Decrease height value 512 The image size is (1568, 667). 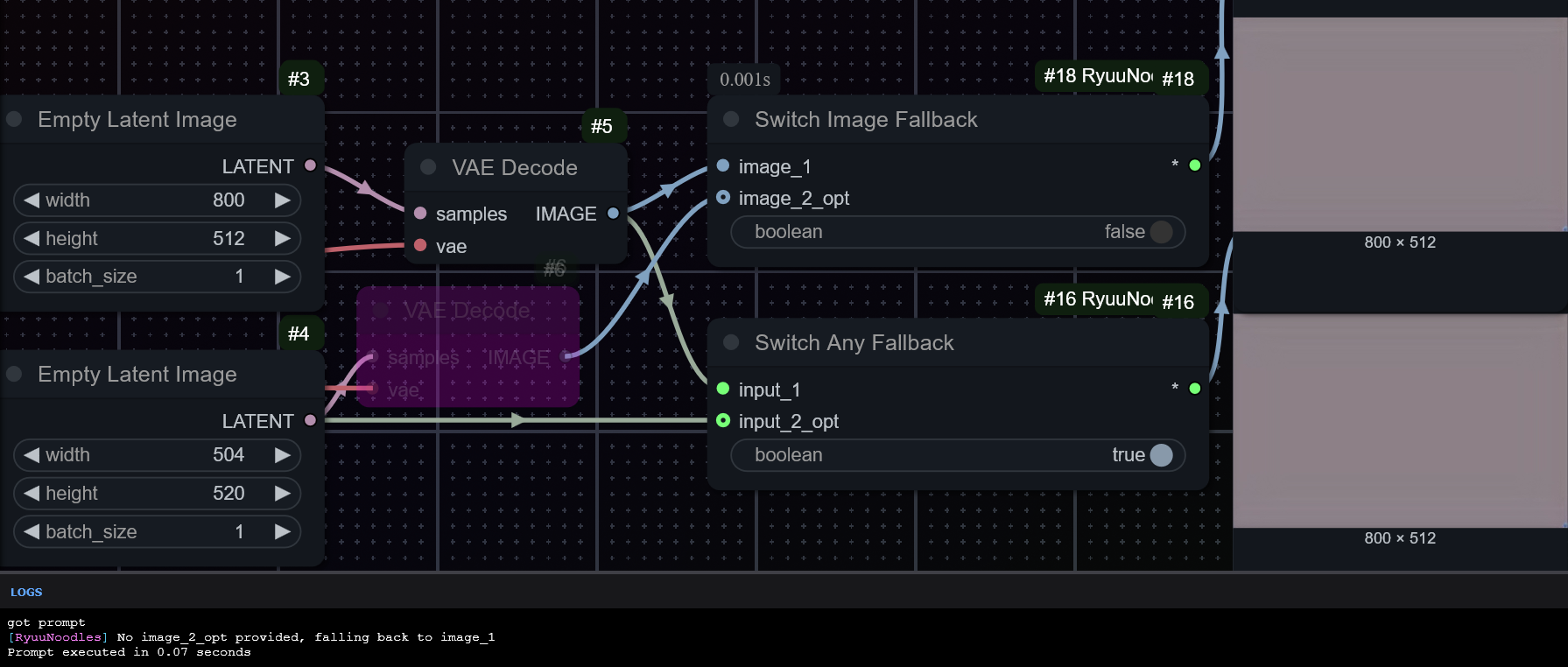click(x=32, y=238)
